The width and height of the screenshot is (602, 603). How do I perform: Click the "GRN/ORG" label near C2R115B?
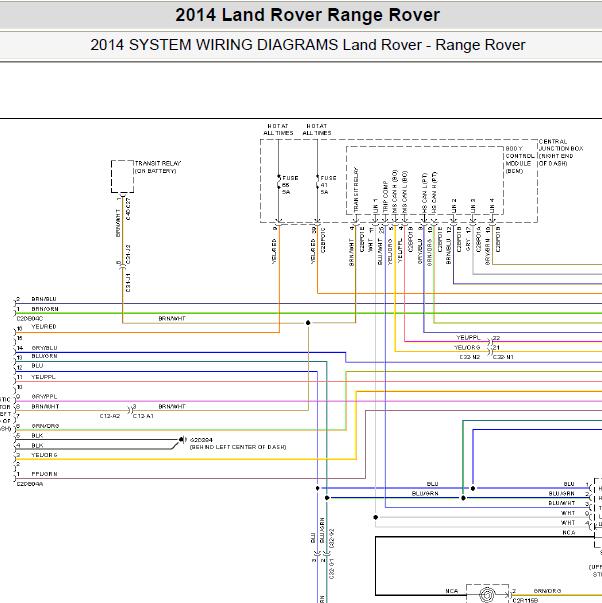coord(547,591)
